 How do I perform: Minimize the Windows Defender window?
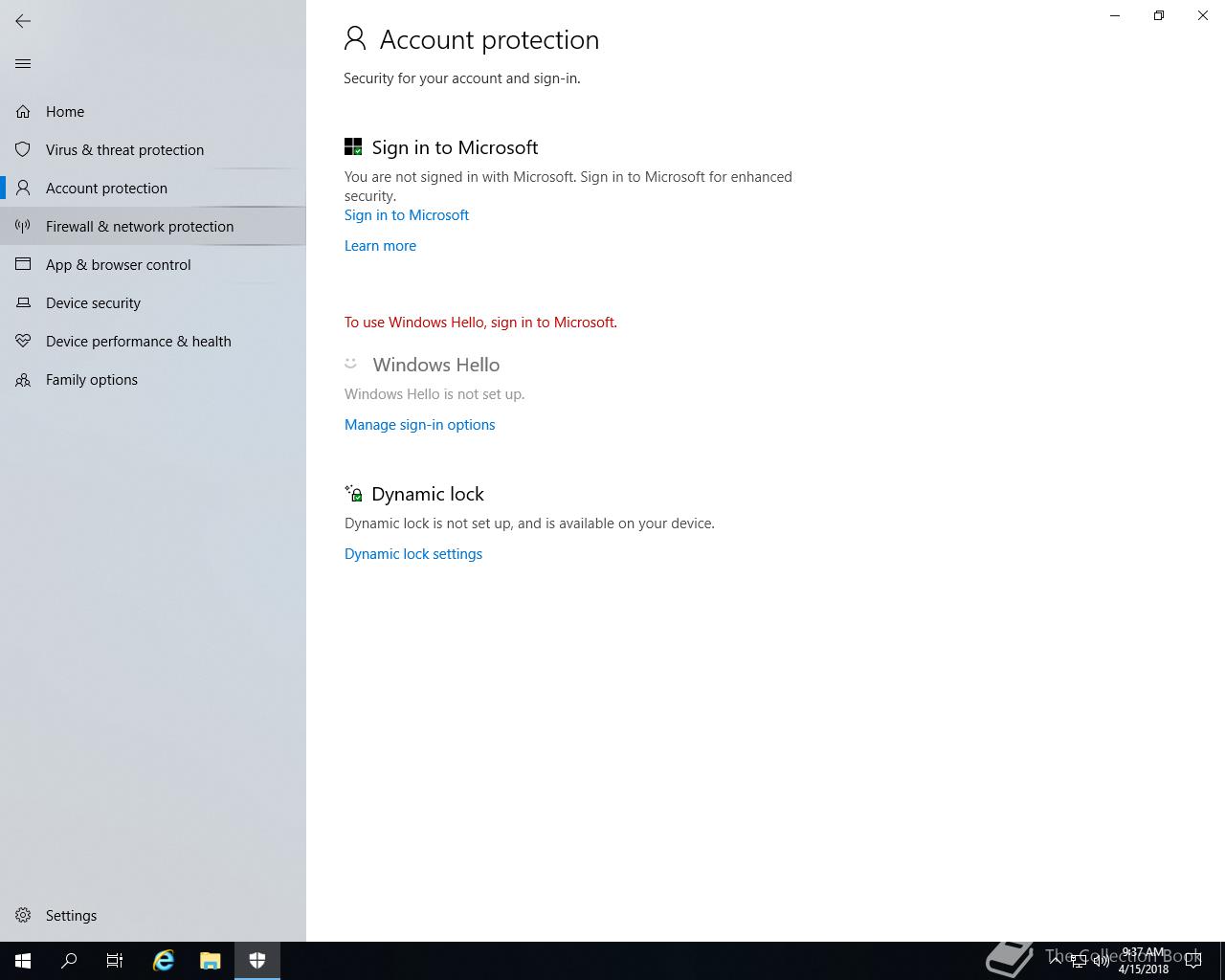1115,15
